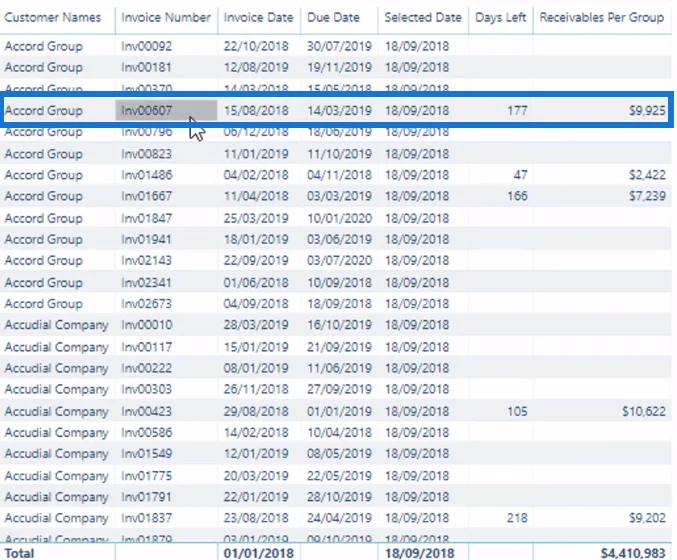Select invoice cell Inv01847
677x560 pixels.
[146, 218]
